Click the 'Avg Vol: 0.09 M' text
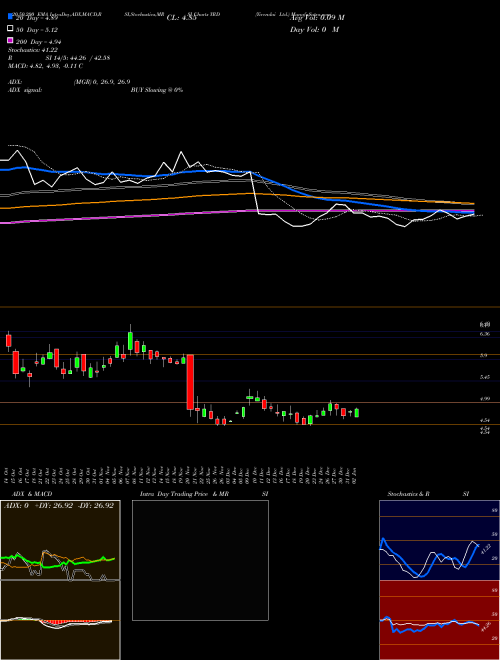500x660 pixels. 317,18
